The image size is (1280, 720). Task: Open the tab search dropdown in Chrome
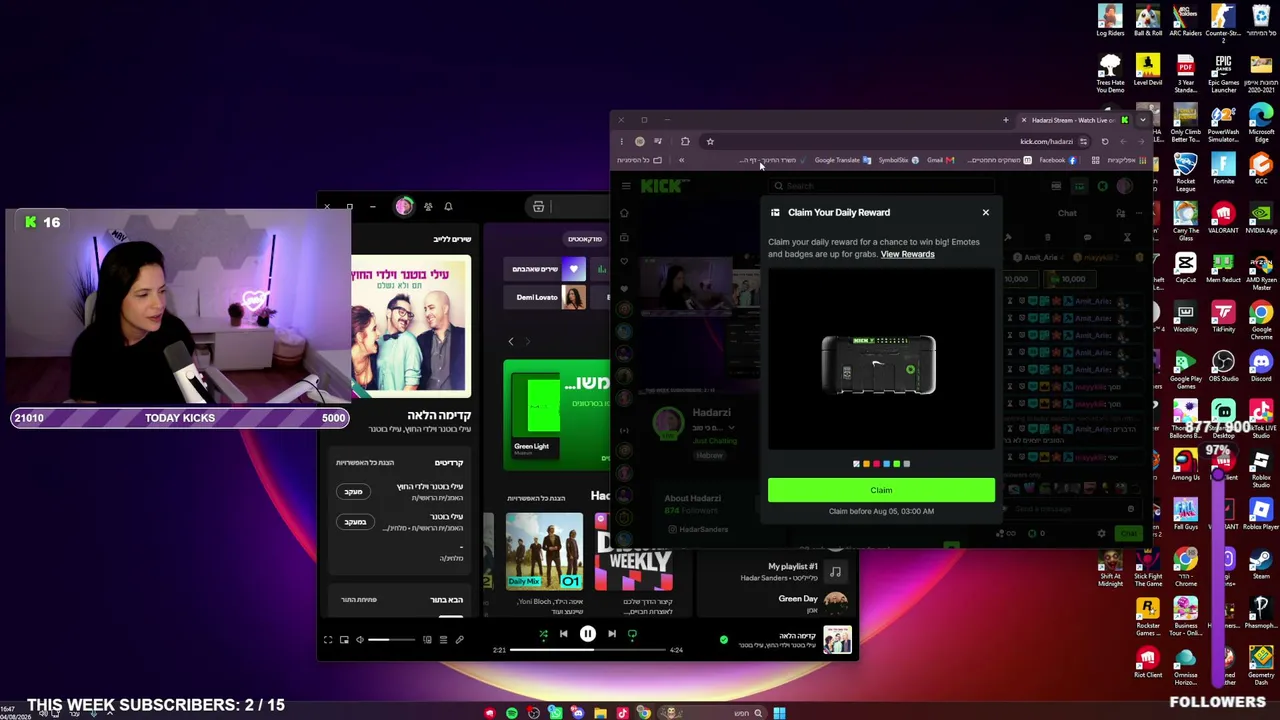[1143, 120]
